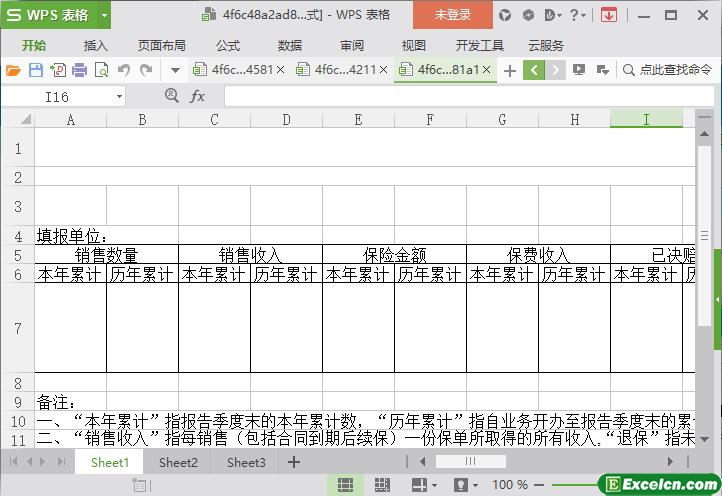
Task: Select column E header
Action: click(358, 120)
